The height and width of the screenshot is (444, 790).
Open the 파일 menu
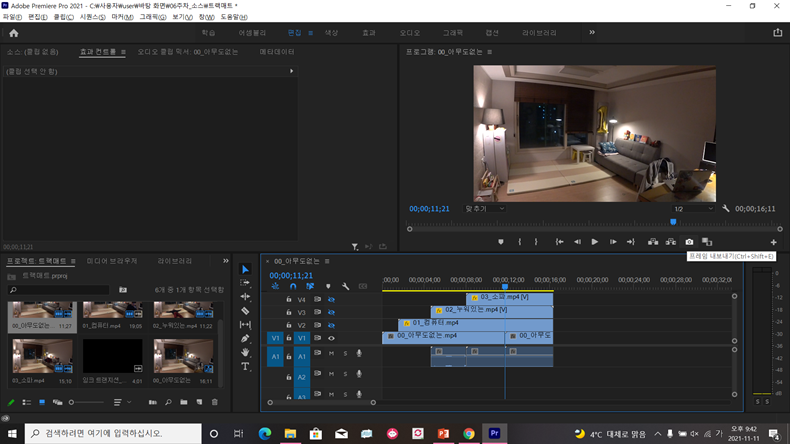[x=12, y=17]
